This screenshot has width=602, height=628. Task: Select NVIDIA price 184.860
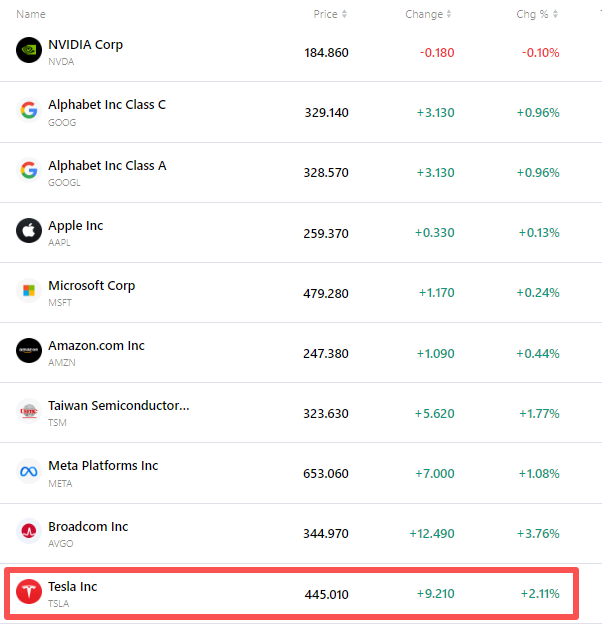coord(326,52)
